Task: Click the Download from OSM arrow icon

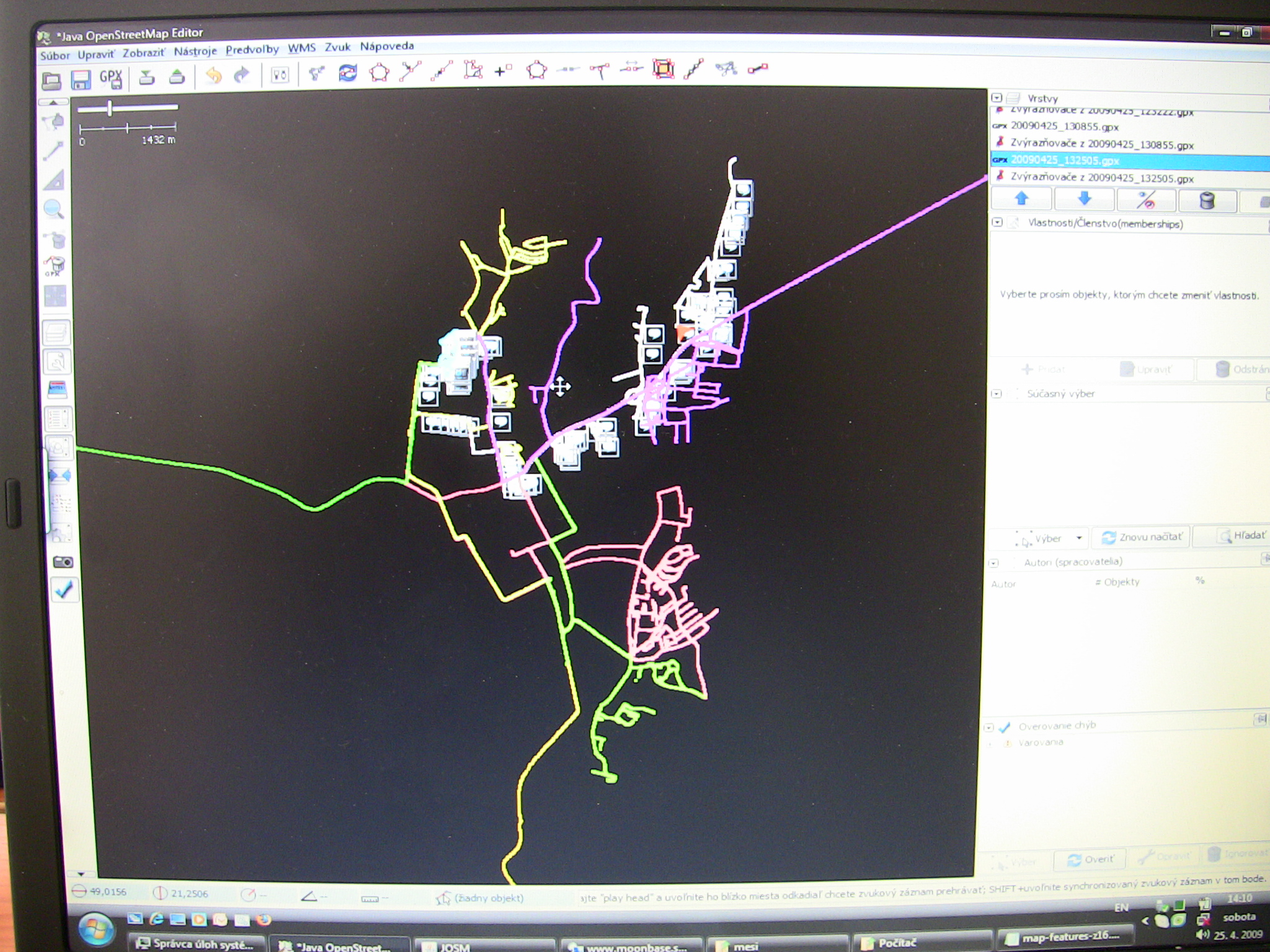Action: [146, 77]
